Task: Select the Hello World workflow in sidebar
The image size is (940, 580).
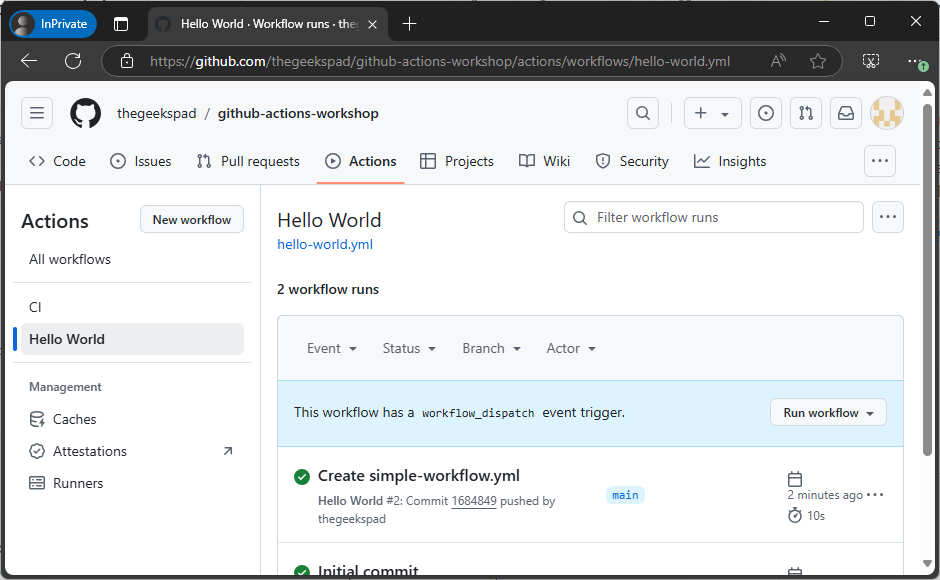Action: click(x=132, y=339)
